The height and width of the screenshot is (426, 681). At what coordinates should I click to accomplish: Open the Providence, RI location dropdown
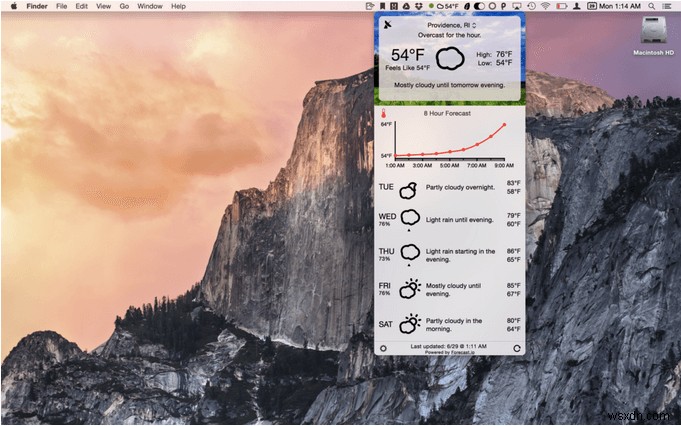coord(452,25)
